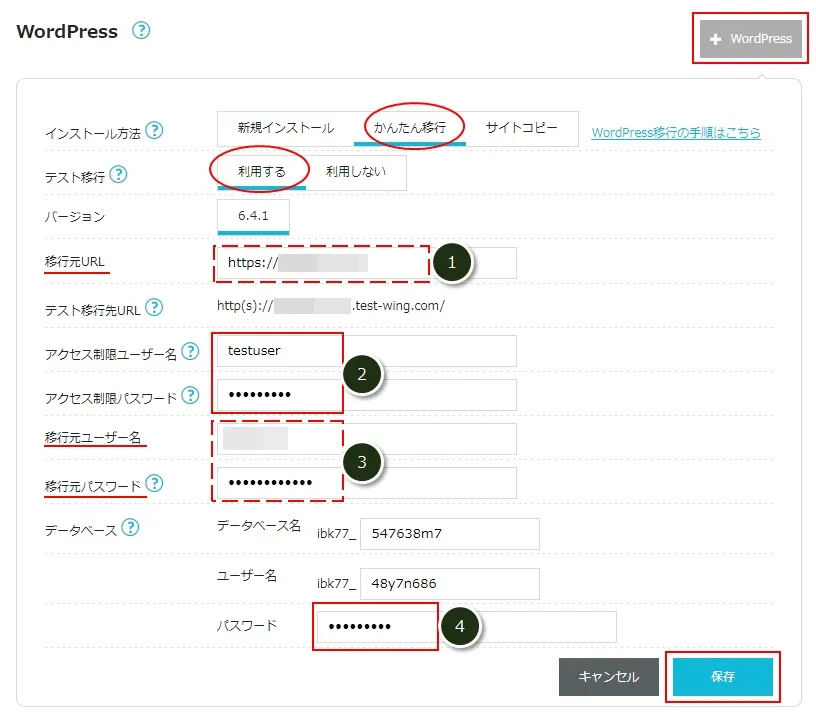
Task: Select version 6.4.1
Action: pyautogui.click(x=253, y=217)
